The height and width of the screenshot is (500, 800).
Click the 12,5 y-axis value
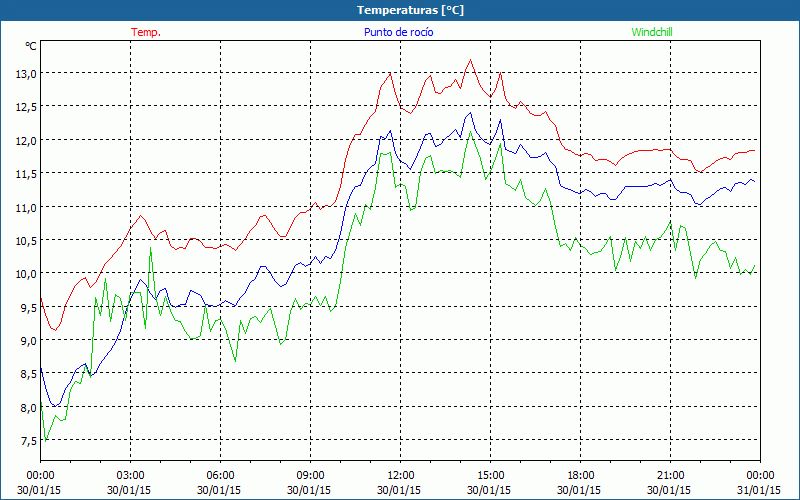pos(26,107)
